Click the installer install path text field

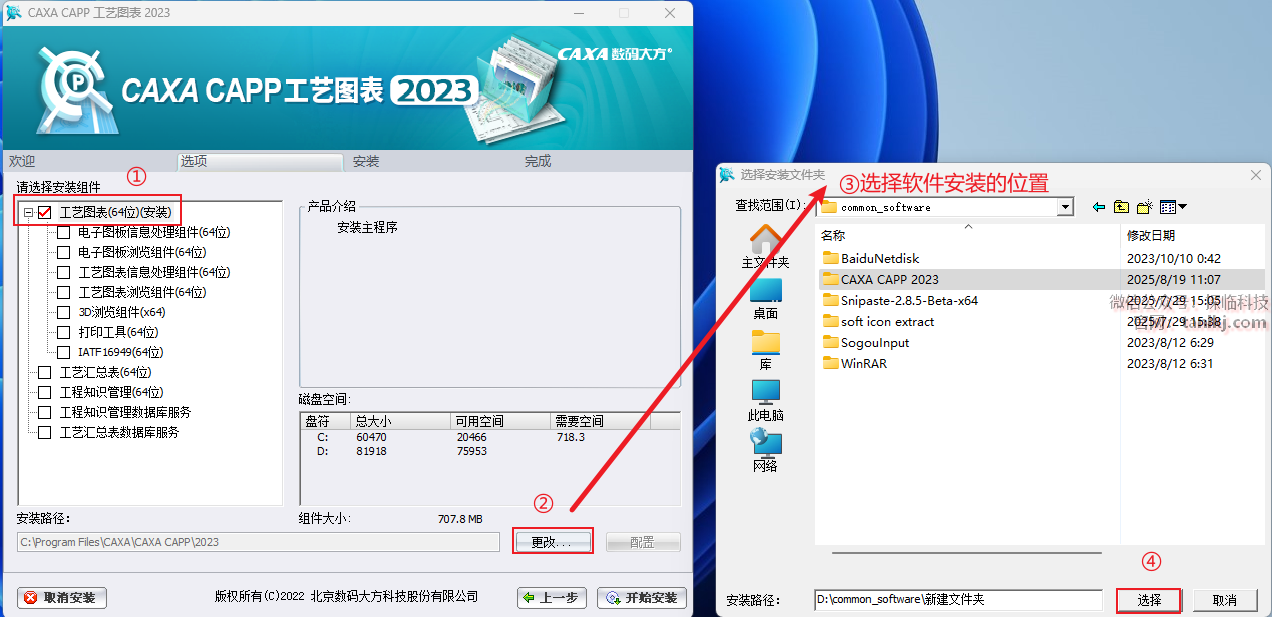[258, 542]
